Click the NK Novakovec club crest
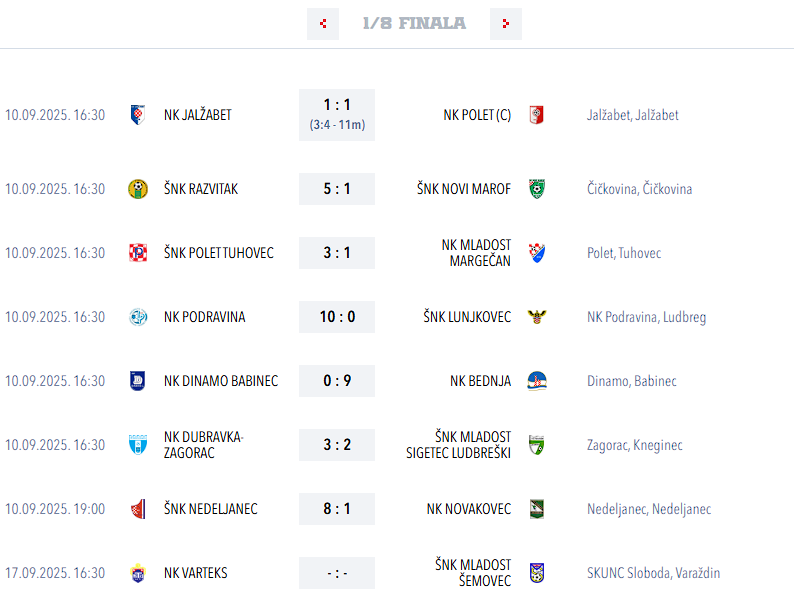The height and width of the screenshot is (590, 794). [x=537, y=509]
